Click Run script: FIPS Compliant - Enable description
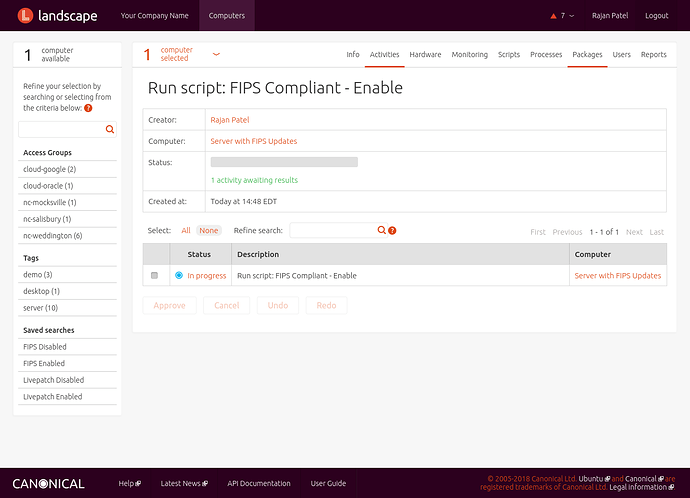The height and width of the screenshot is (498, 690). tap(297, 276)
